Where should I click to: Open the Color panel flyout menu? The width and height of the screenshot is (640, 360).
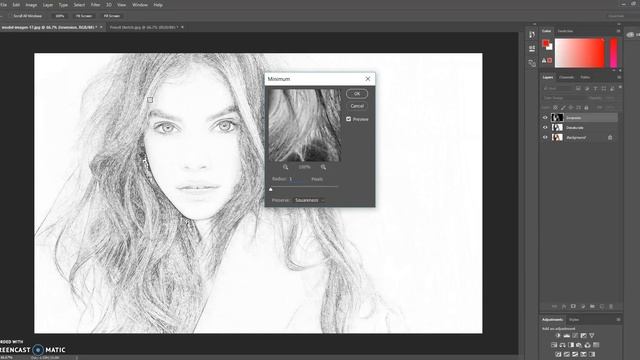pyautogui.click(x=618, y=31)
